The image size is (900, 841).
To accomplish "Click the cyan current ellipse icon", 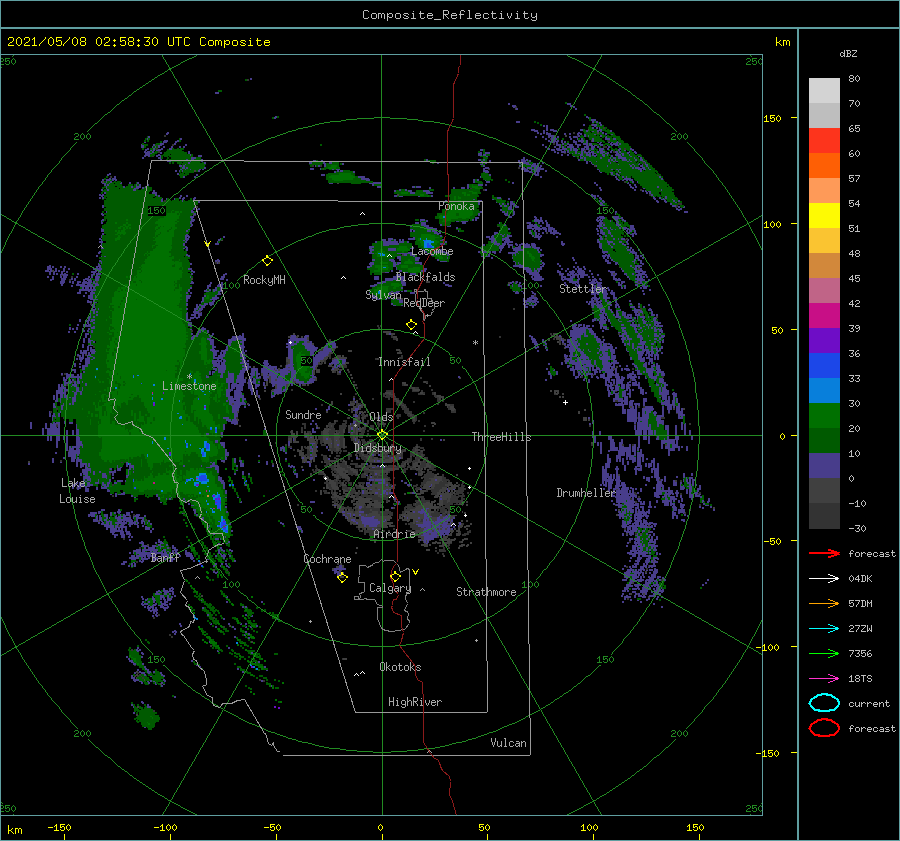I will pos(824,703).
